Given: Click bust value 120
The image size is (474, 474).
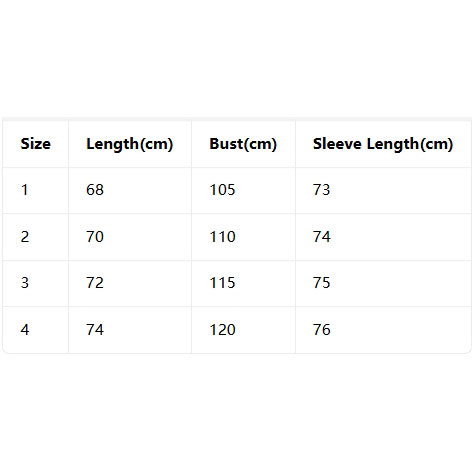Looking at the screenshot, I should point(223,330).
